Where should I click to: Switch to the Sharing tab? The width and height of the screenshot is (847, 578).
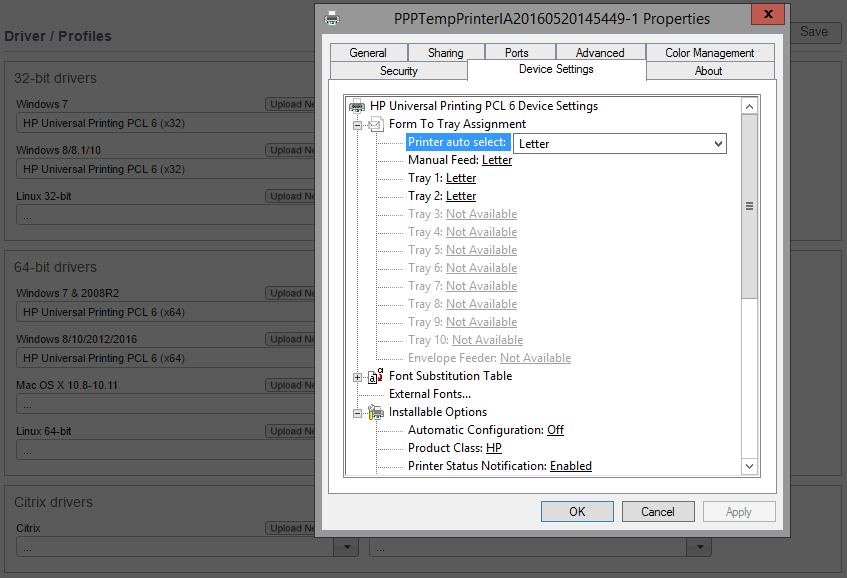tap(446, 52)
